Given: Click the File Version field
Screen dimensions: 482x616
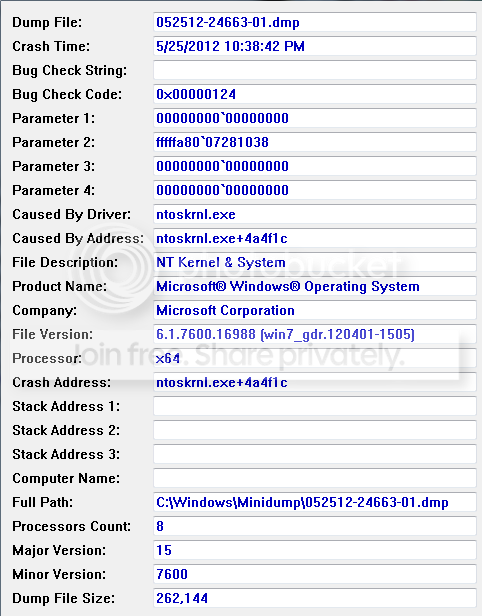Looking at the screenshot, I should (315, 334).
